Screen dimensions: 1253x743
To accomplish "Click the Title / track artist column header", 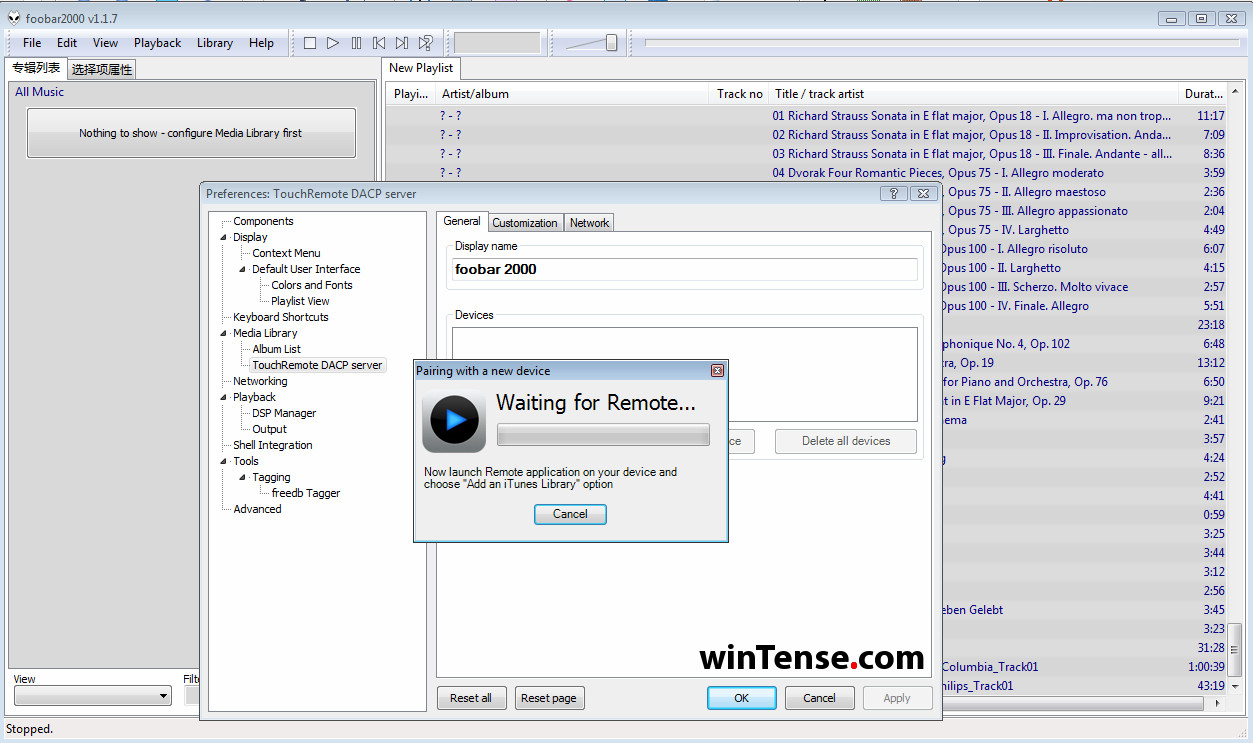I will [974, 94].
